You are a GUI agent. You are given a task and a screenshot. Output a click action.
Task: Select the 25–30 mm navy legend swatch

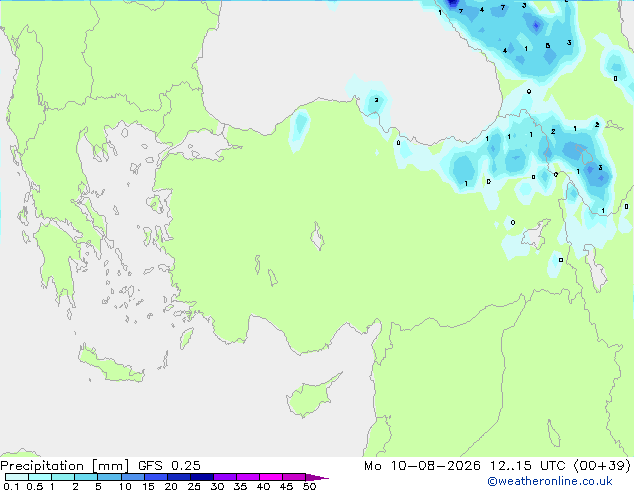tap(201, 477)
